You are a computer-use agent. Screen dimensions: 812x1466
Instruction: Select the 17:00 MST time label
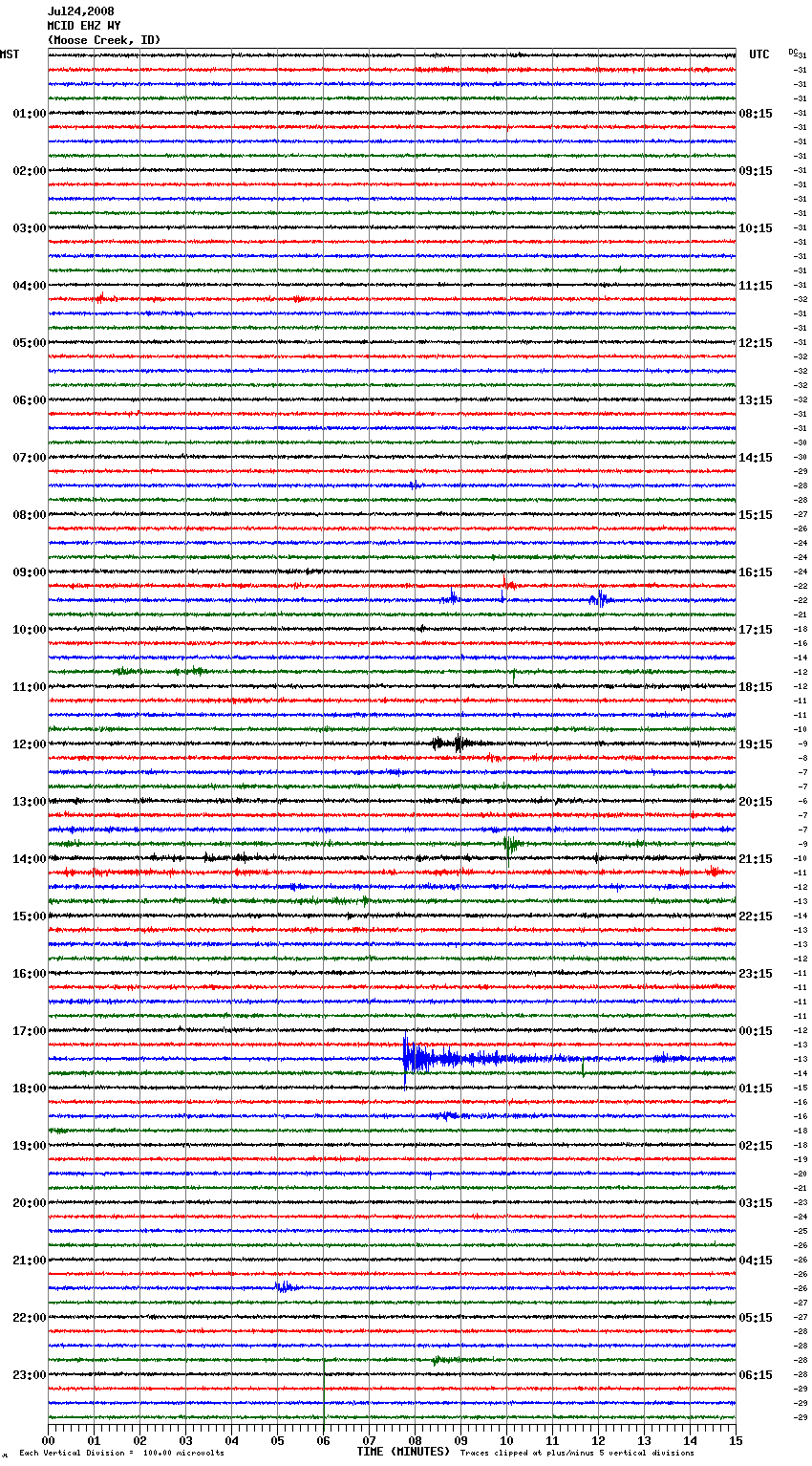tap(30, 1031)
